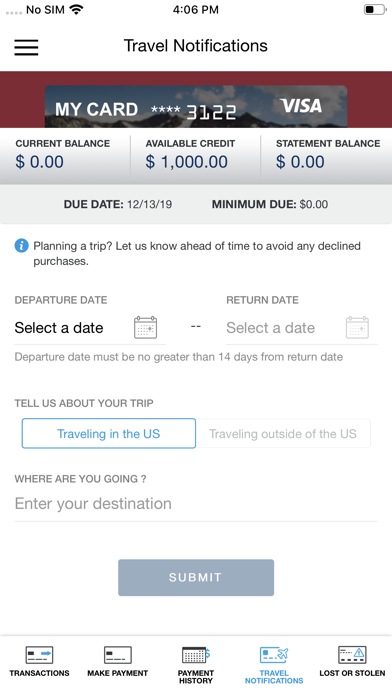Select the Travel Notifications airplane icon
392x696 pixels.
(274, 655)
